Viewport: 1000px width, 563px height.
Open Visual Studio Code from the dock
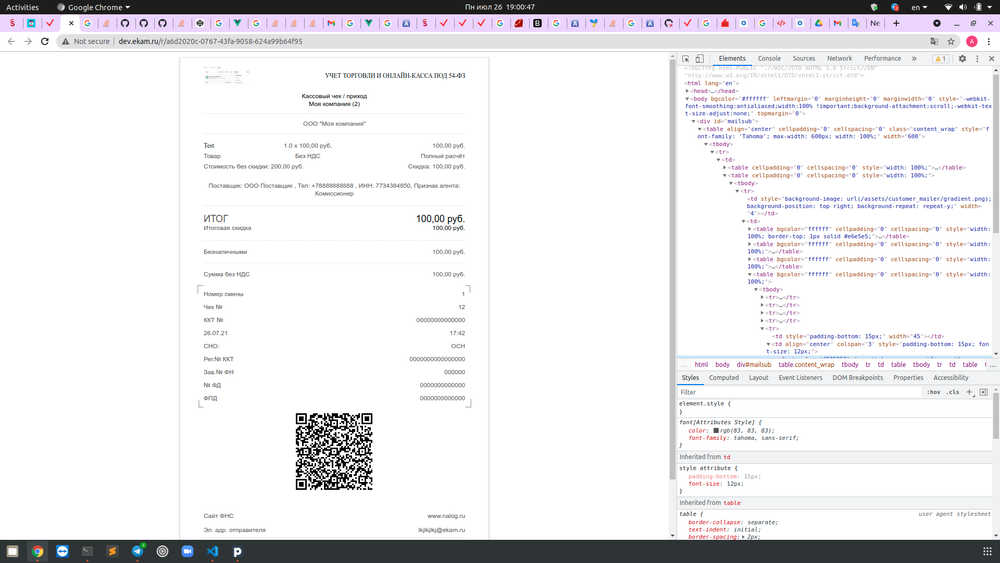[x=212, y=551]
